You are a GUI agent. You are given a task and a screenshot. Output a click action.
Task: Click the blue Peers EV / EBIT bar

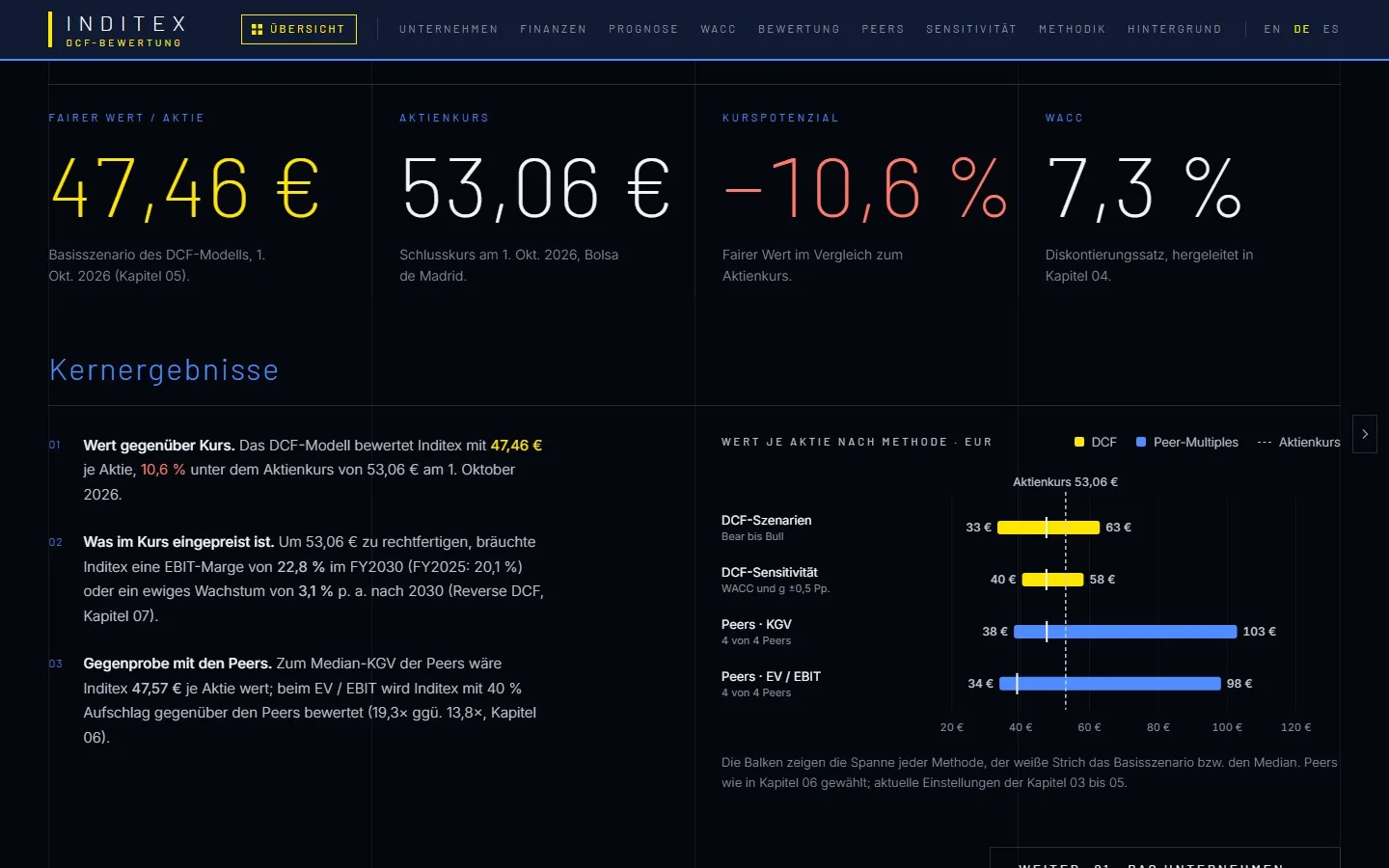pos(1110,684)
